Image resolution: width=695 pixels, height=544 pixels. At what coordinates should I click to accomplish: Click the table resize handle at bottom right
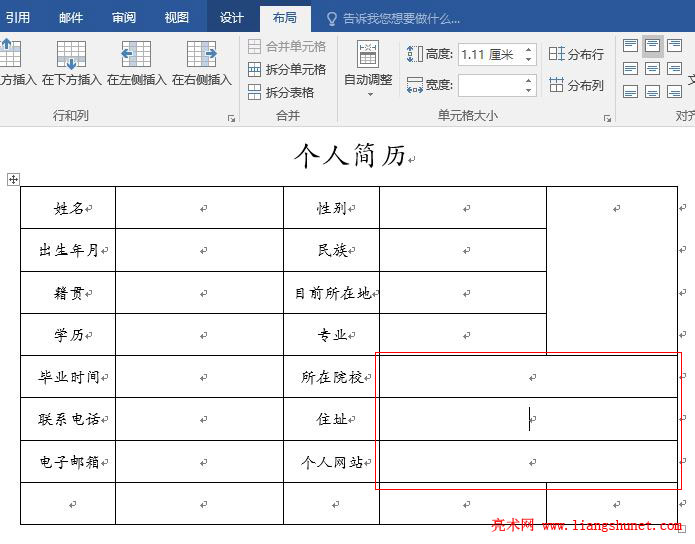(x=683, y=528)
